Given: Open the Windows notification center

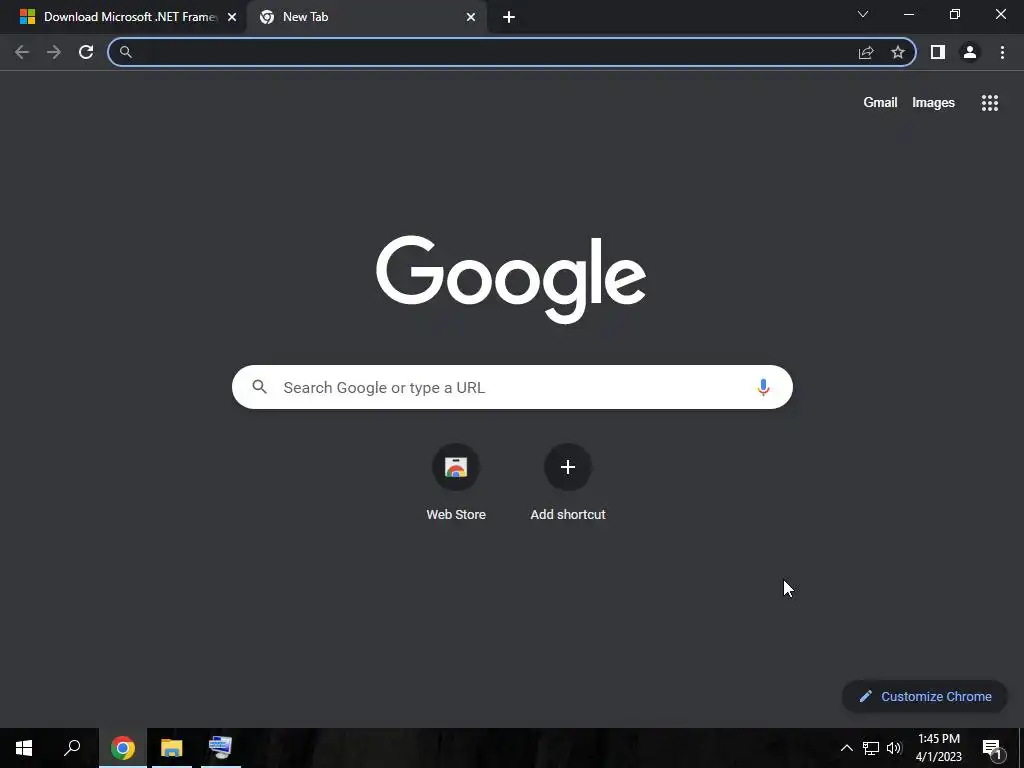Looking at the screenshot, I should 991,748.
